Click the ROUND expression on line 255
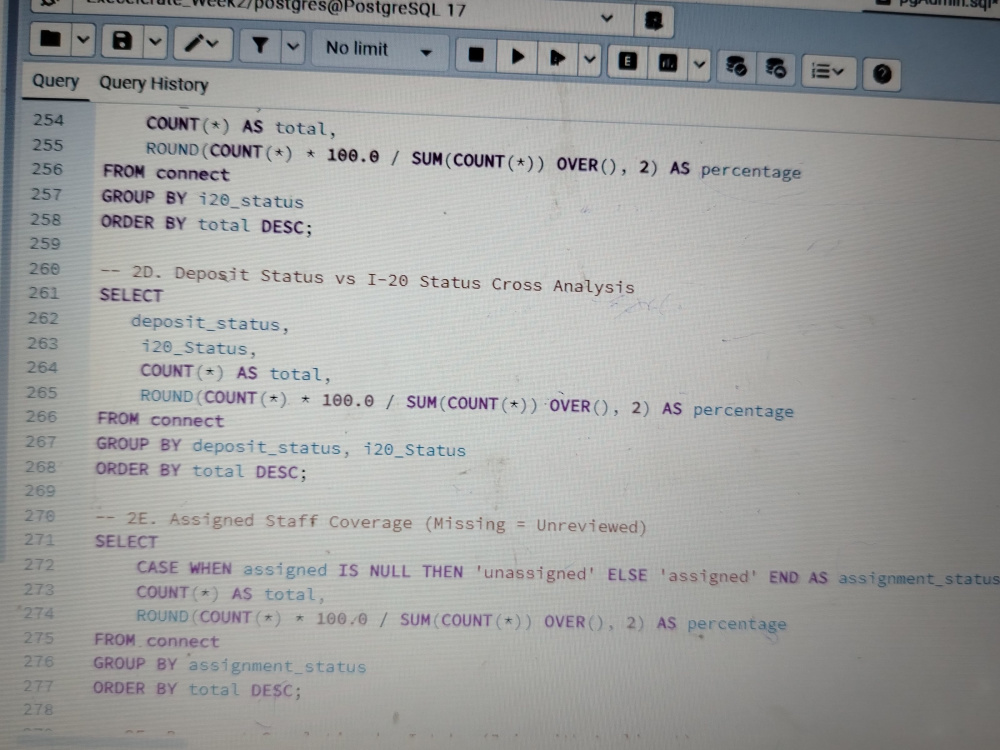 473,161
